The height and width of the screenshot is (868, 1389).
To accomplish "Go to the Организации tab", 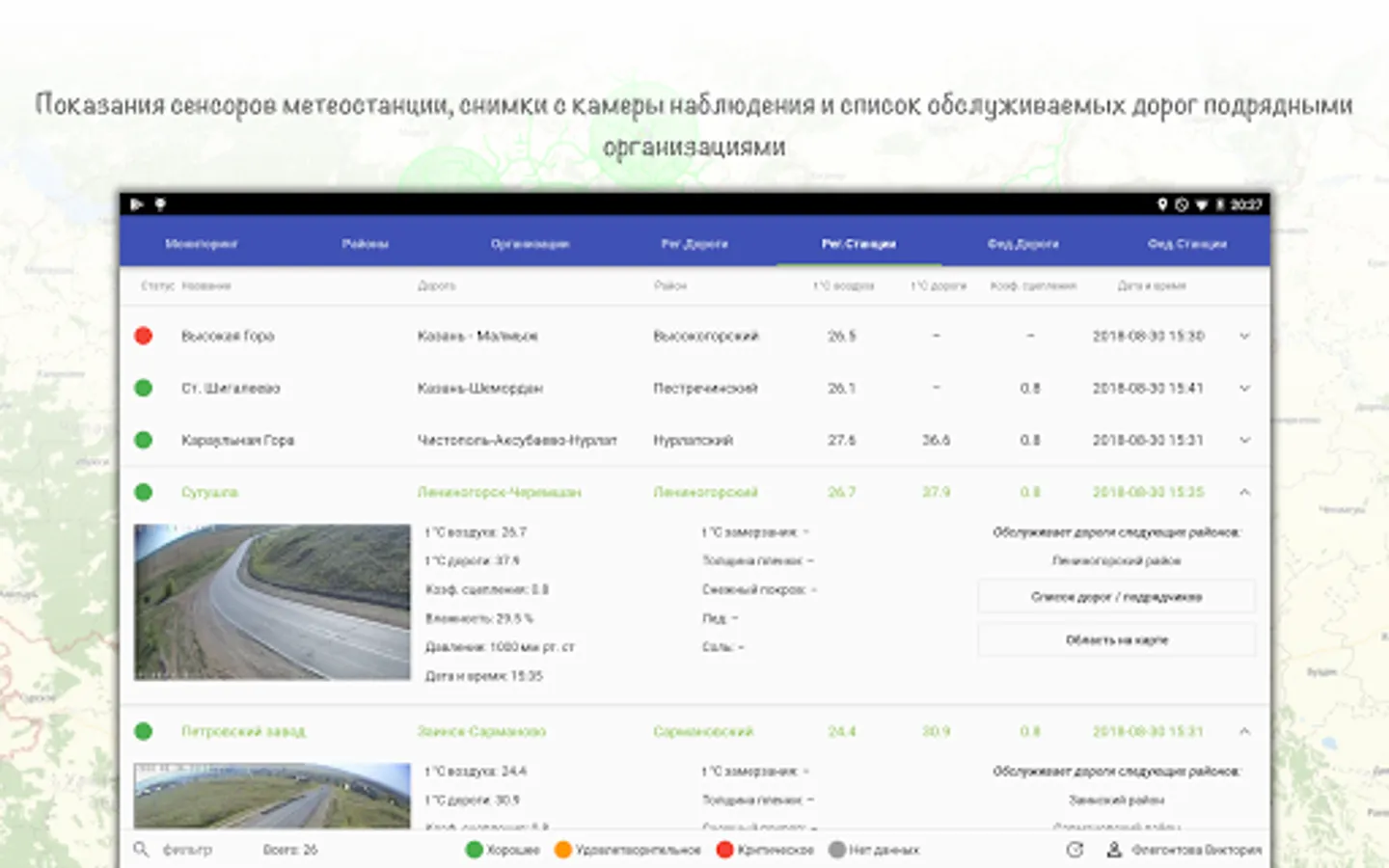I will (x=530, y=244).
